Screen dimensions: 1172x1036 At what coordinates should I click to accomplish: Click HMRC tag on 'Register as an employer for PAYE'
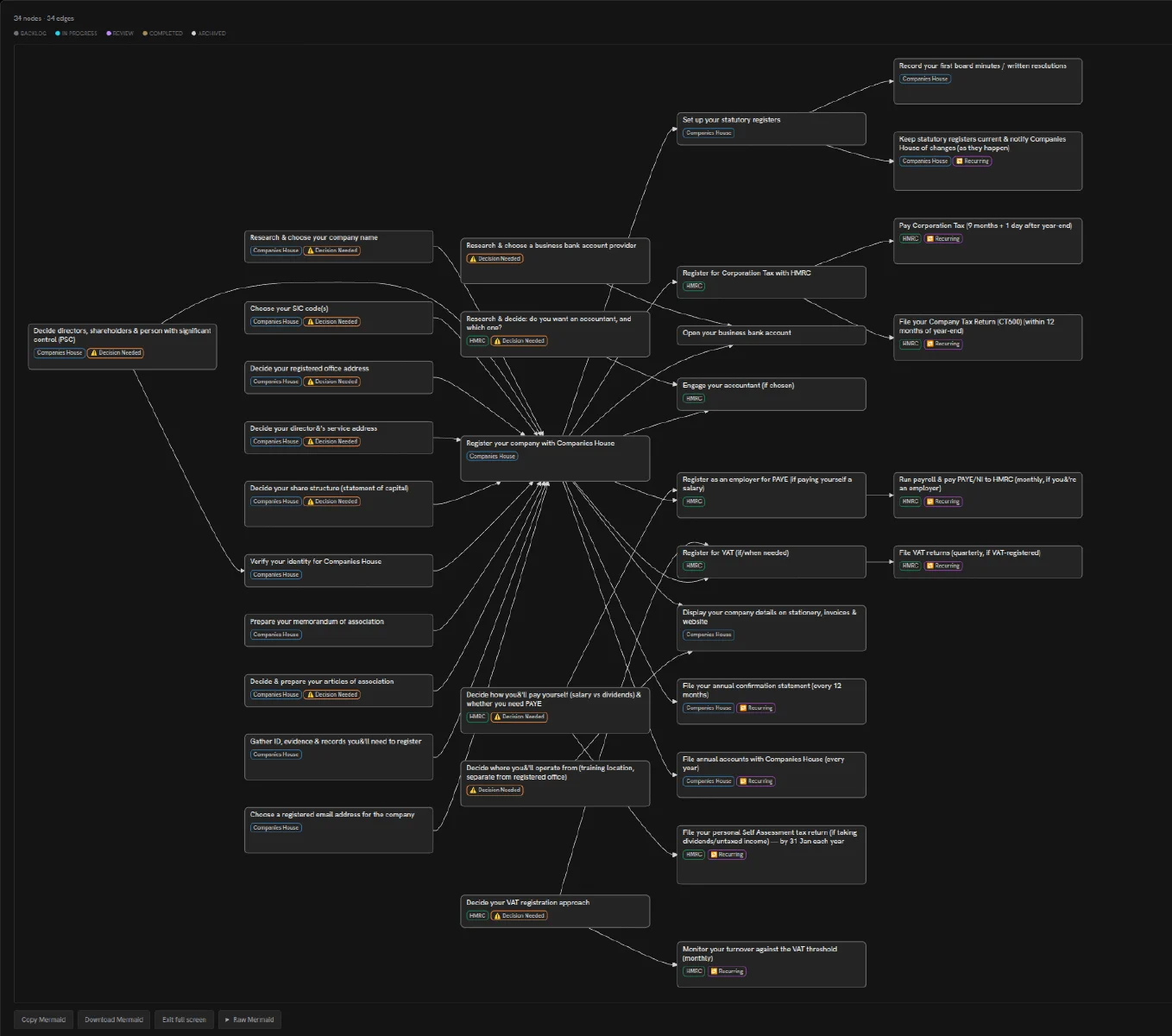click(x=694, y=502)
